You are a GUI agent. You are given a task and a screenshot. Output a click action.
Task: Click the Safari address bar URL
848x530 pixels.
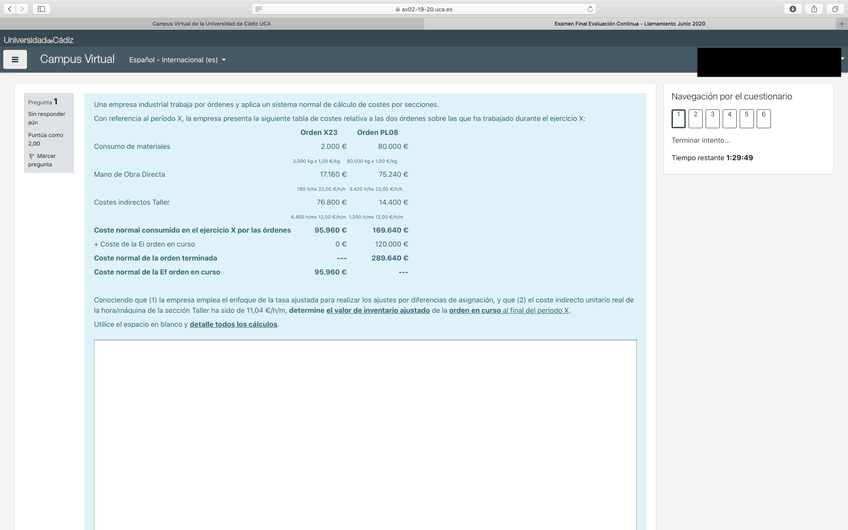[426, 9]
